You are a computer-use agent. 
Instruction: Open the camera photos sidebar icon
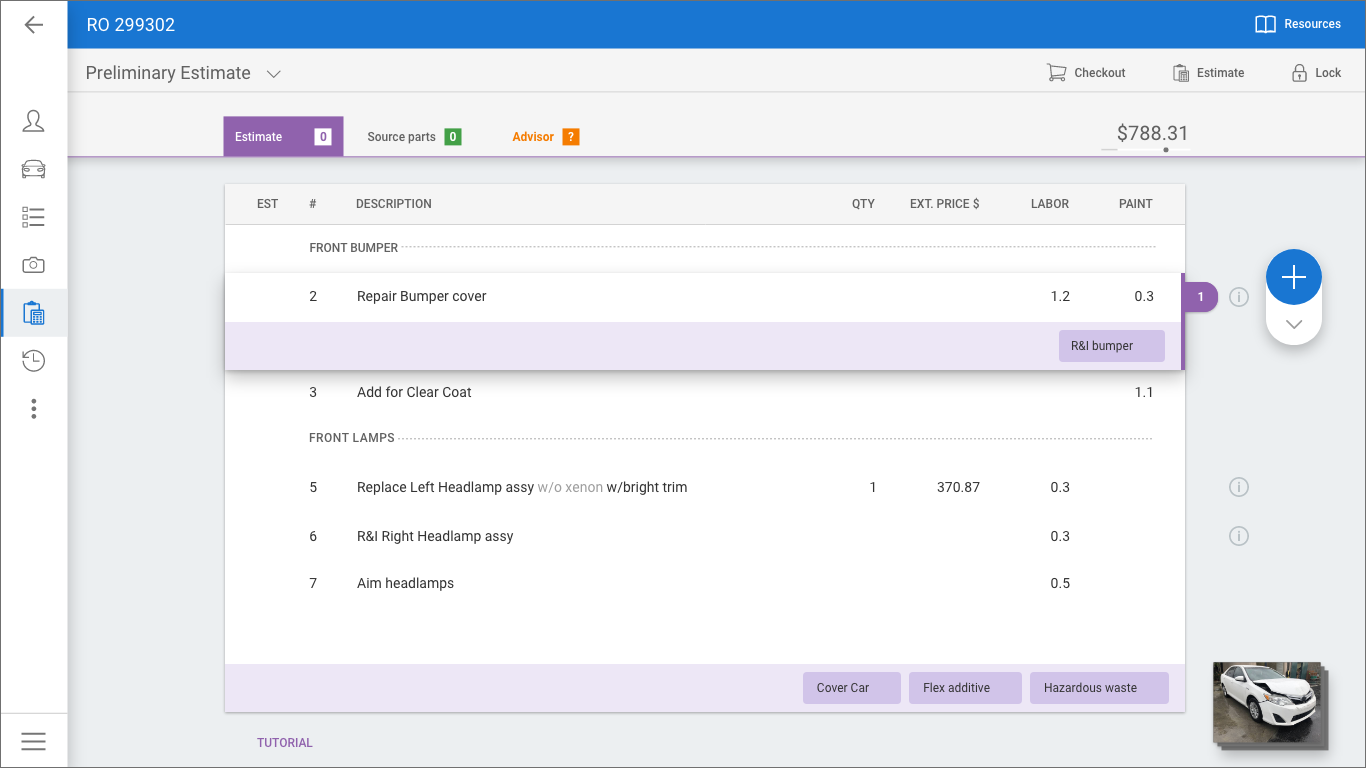coord(34,265)
